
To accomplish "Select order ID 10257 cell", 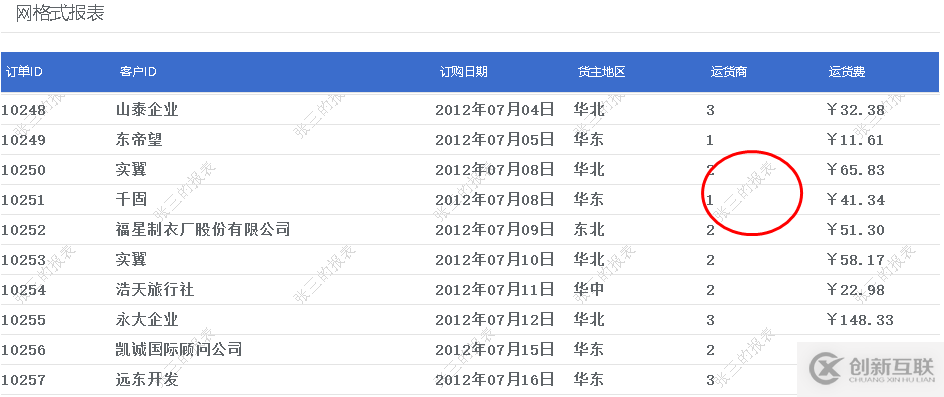I will coord(23,380).
